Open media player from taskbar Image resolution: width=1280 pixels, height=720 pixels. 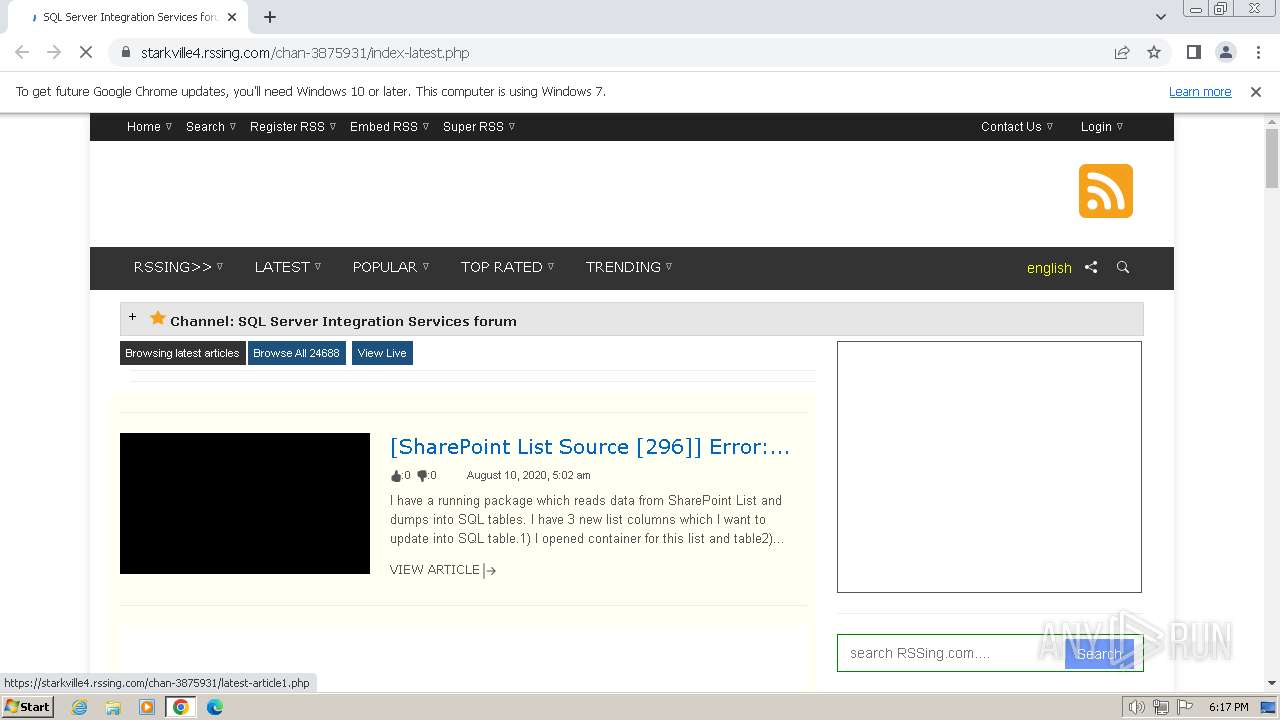click(x=147, y=707)
